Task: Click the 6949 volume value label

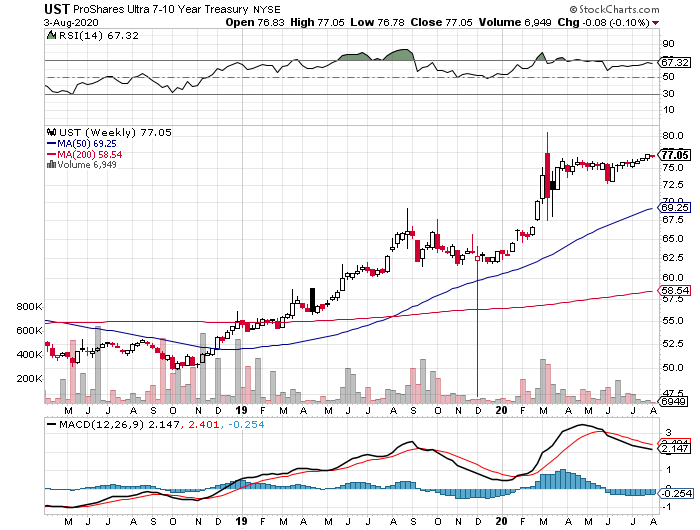Action: 673,401
